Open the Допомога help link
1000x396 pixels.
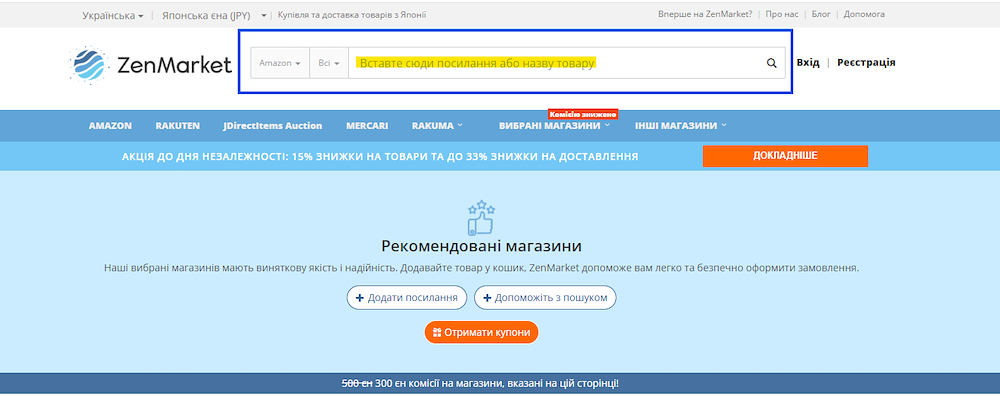[864, 14]
